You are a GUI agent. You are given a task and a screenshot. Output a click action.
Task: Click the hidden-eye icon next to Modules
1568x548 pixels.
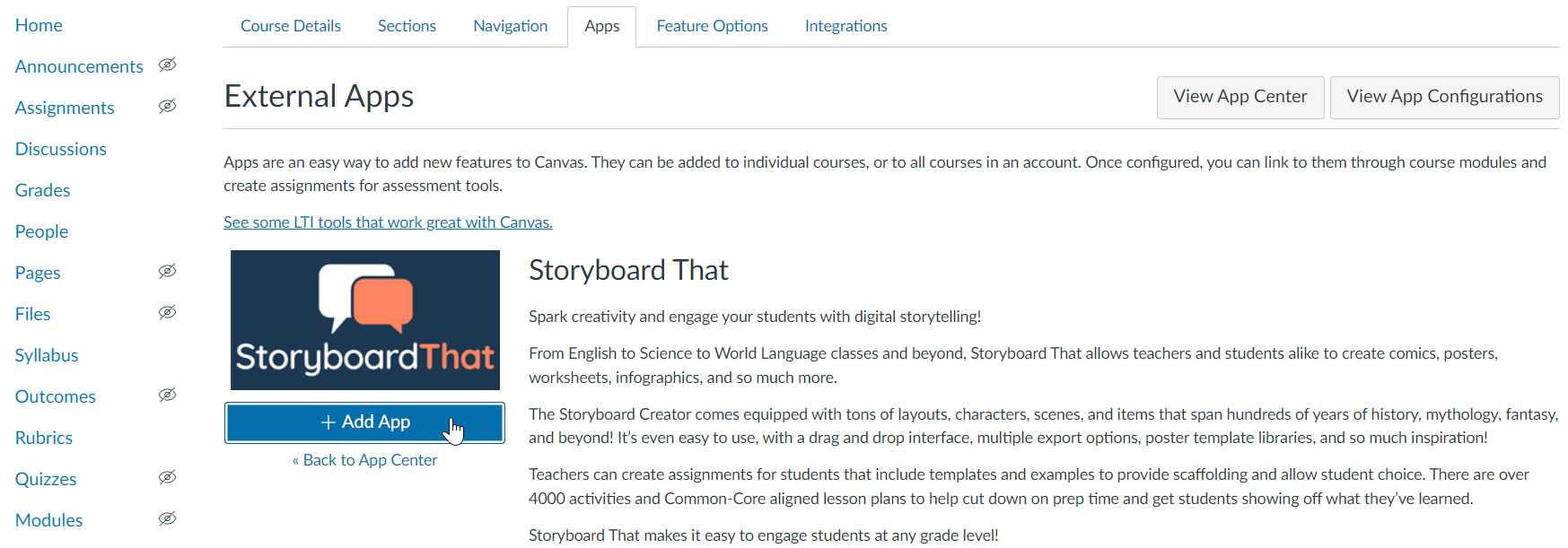(x=167, y=519)
